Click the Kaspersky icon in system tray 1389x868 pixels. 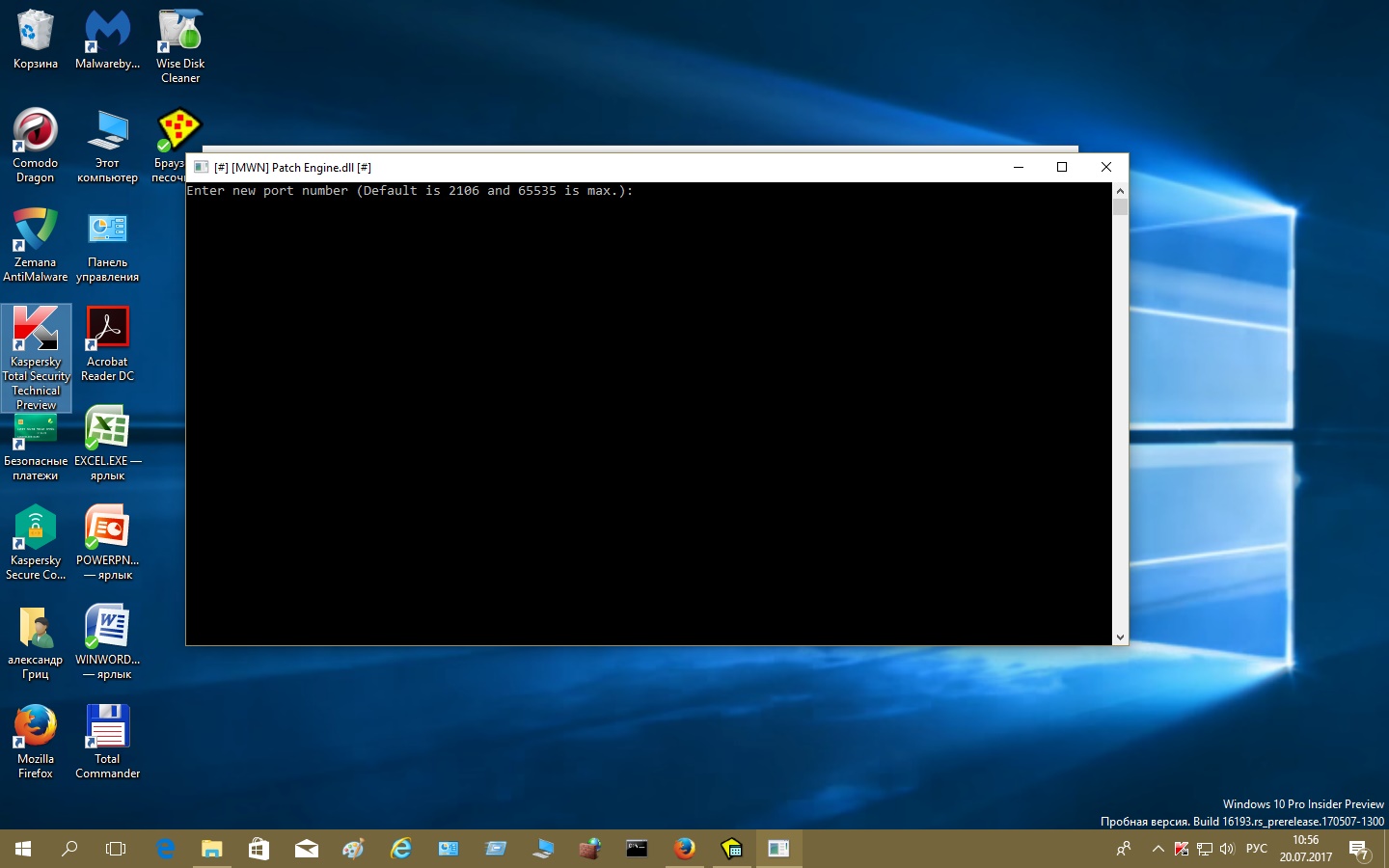[x=1182, y=849]
